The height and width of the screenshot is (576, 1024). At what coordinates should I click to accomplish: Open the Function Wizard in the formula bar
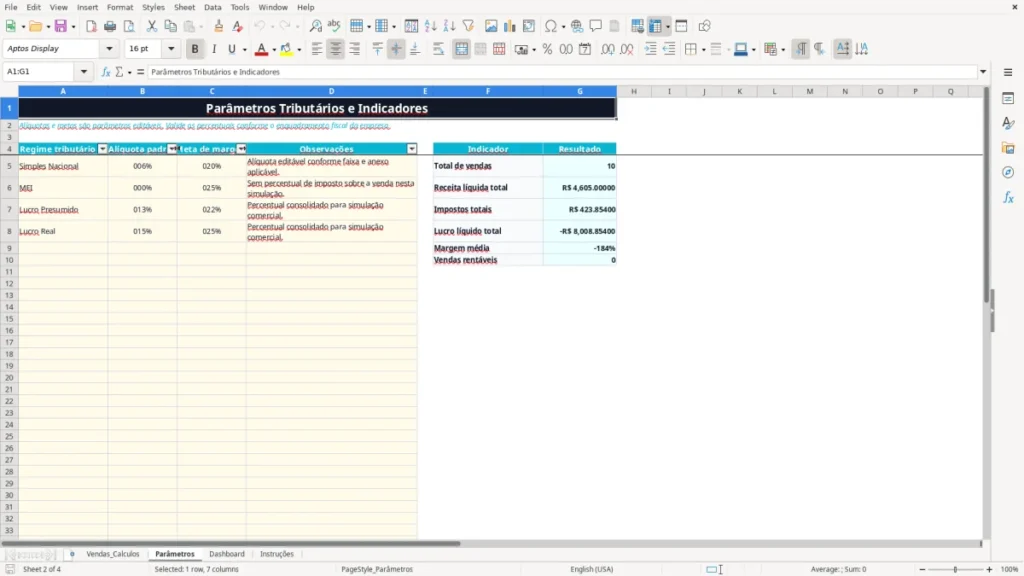pos(106,72)
